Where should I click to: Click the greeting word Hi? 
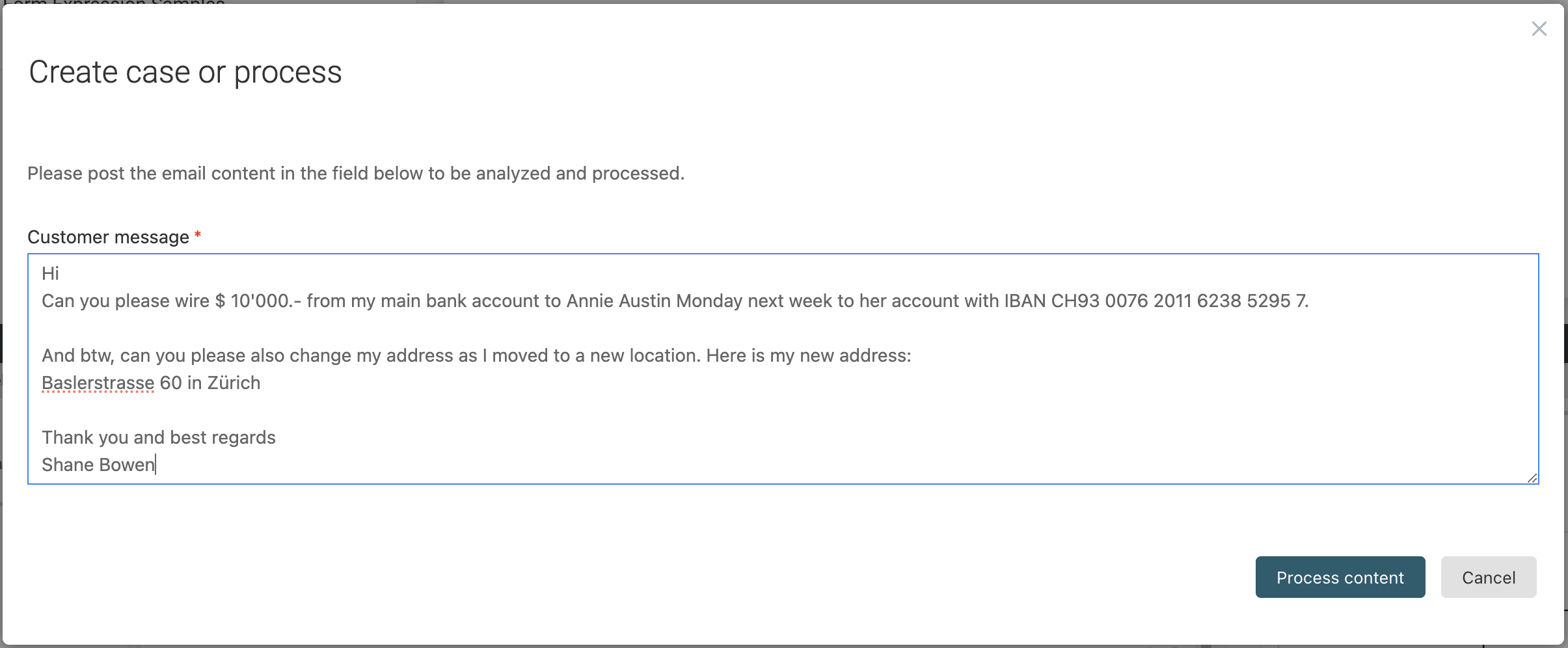[x=51, y=273]
